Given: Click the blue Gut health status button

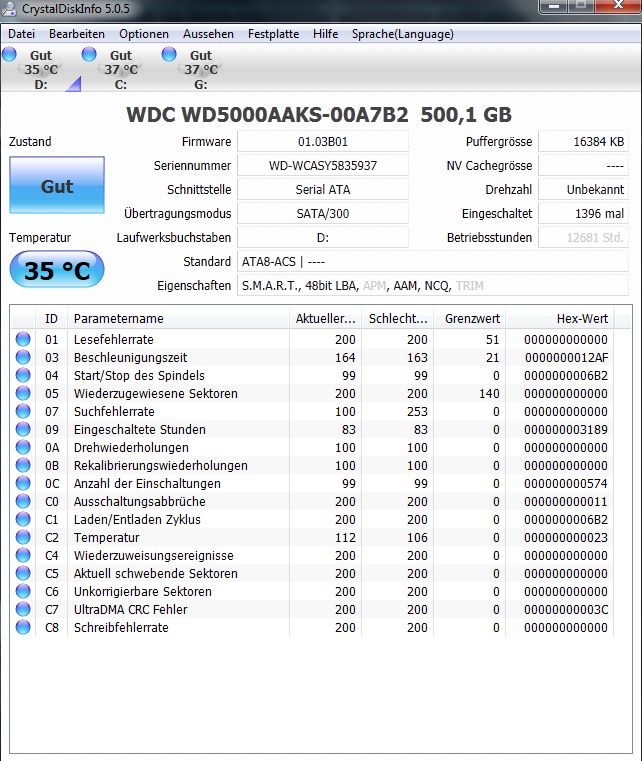Looking at the screenshot, I should click(x=57, y=185).
